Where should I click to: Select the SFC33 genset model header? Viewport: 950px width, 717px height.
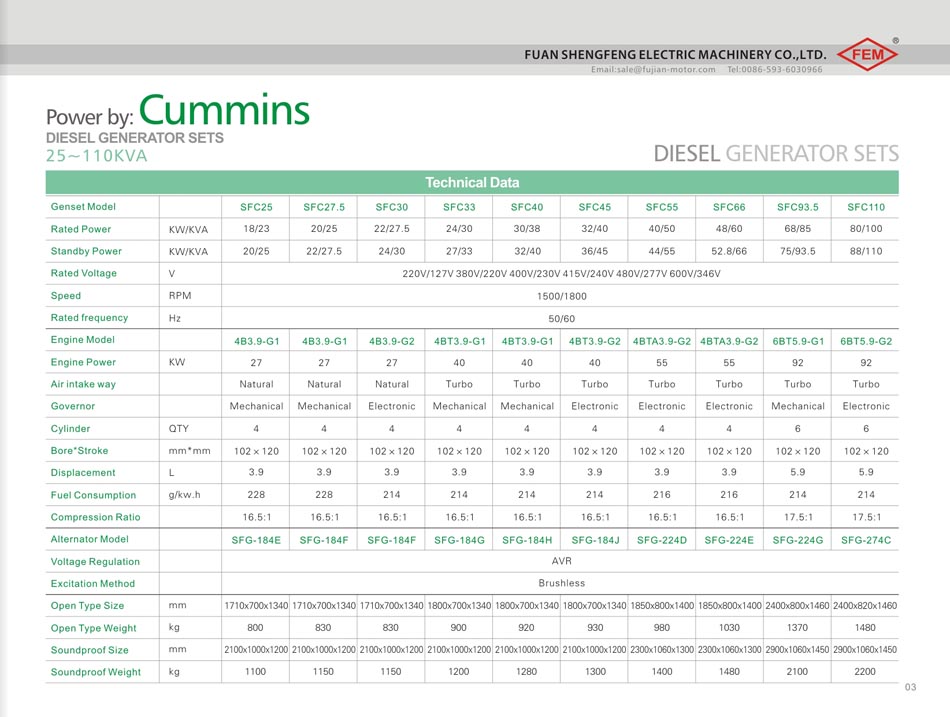[459, 207]
